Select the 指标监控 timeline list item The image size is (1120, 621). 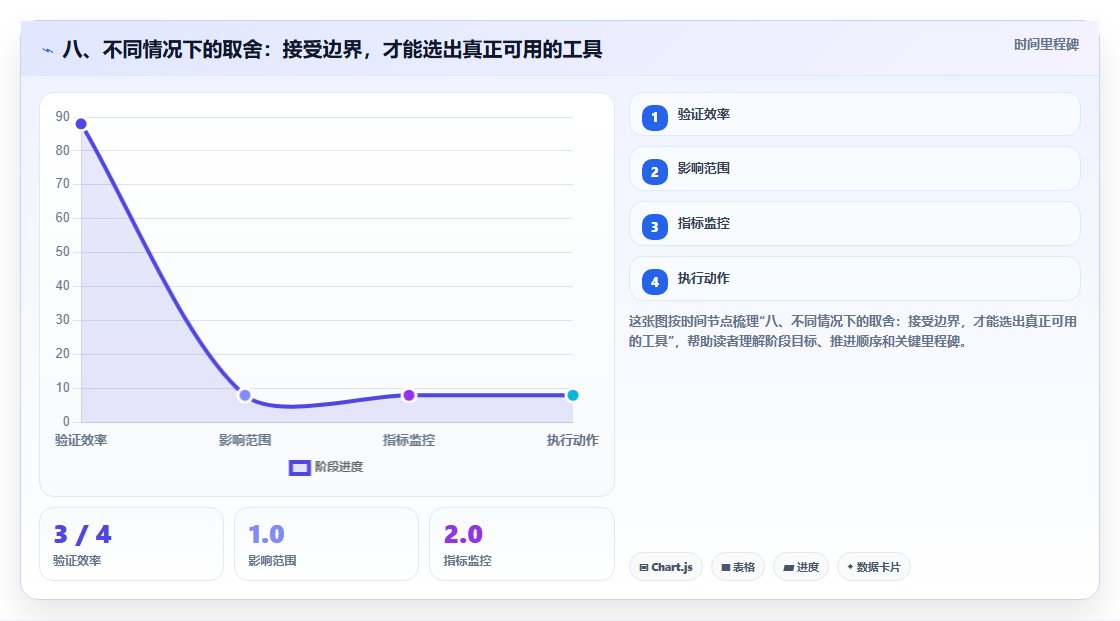(x=854, y=224)
